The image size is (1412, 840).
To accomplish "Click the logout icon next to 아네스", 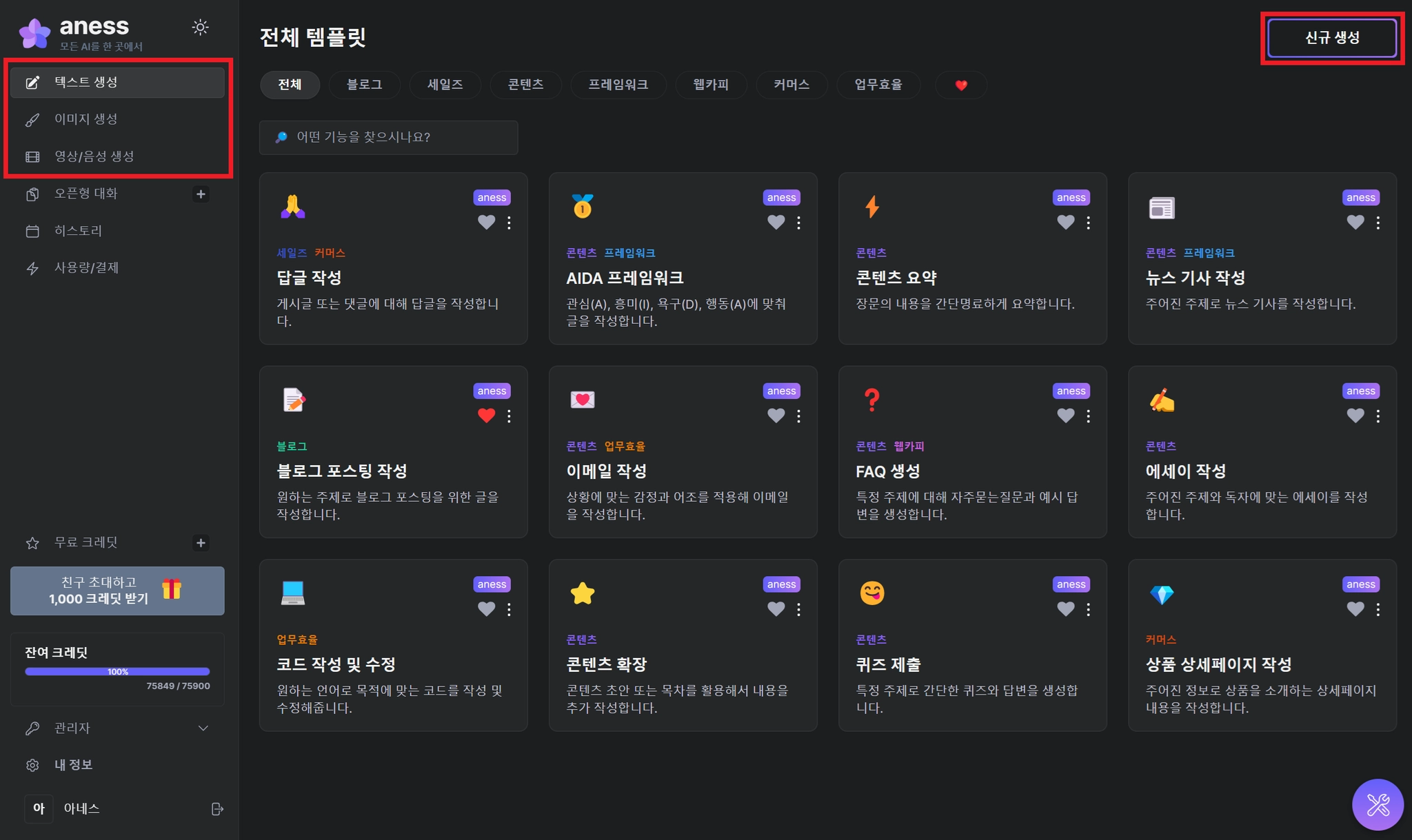I will [x=217, y=809].
